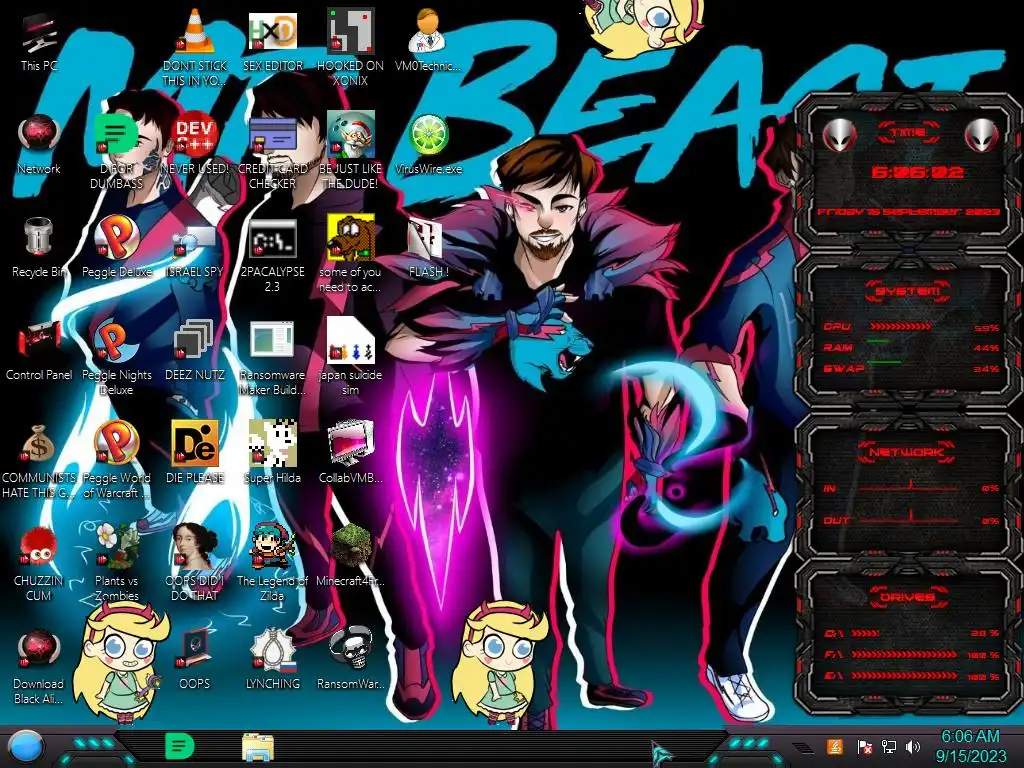Image resolution: width=1024 pixels, height=768 pixels.
Task: Open the Recycle Bin
Action: [39, 247]
